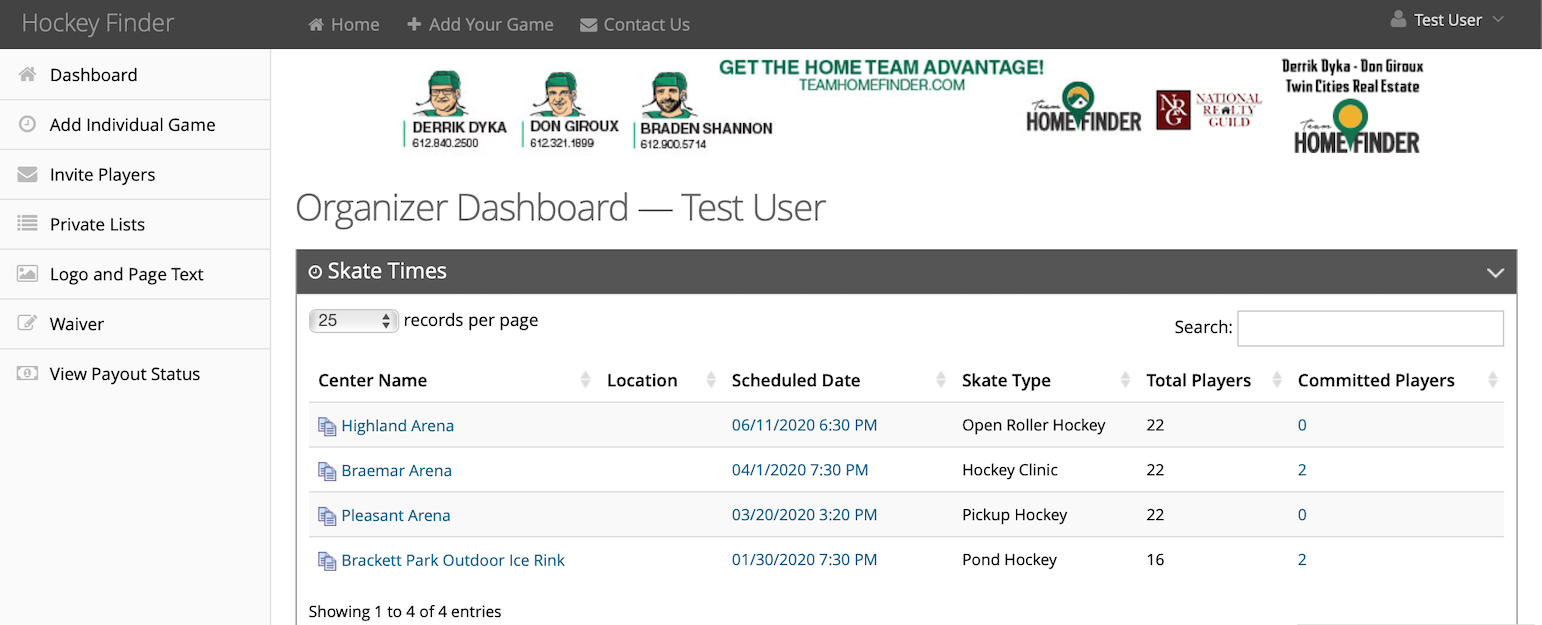This screenshot has height=625, width=1542.
Task: Click the committed players count for Pond Hockey
Action: [x=1302, y=560]
